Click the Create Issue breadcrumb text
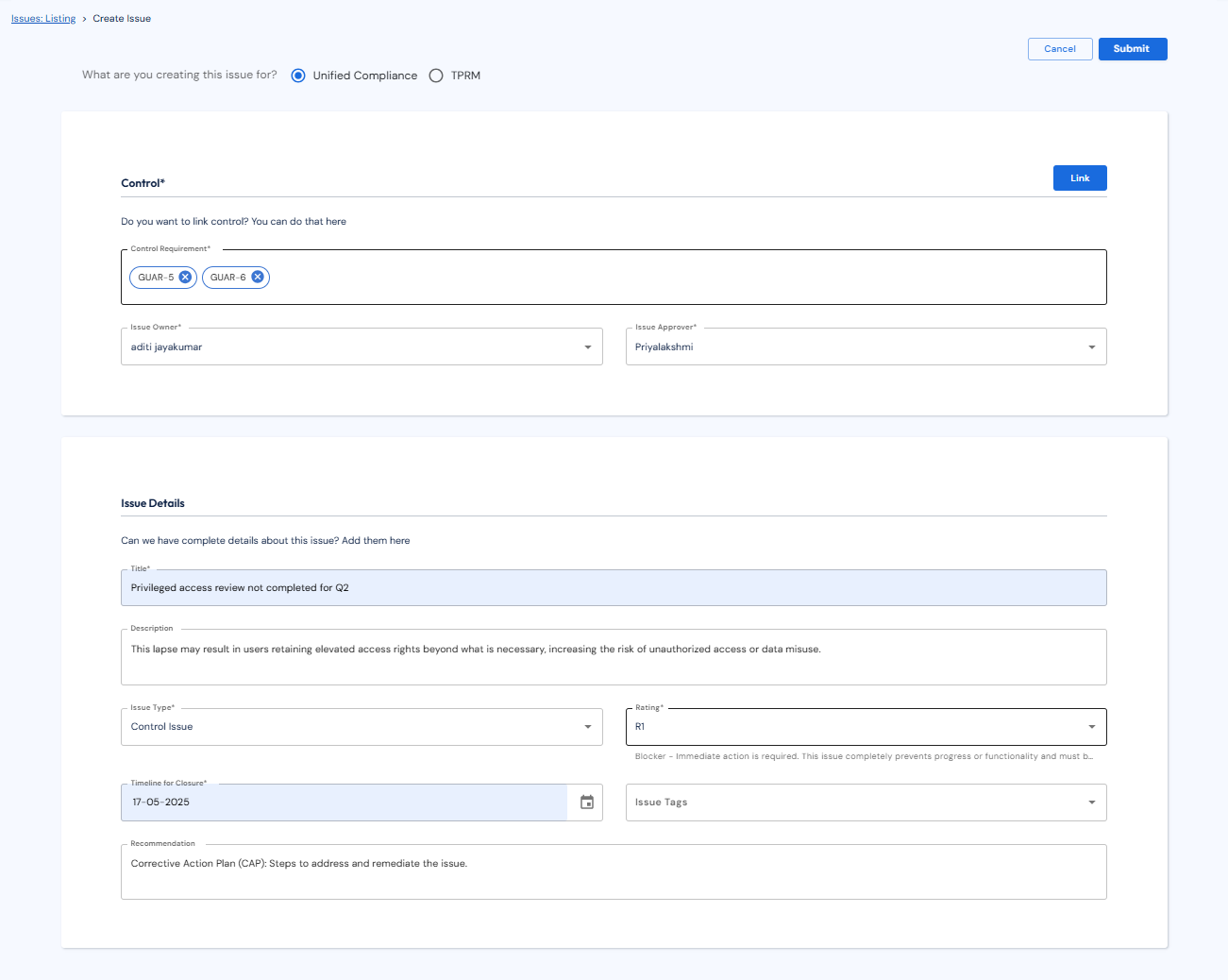Viewport: 1228px width, 980px height. (x=122, y=19)
